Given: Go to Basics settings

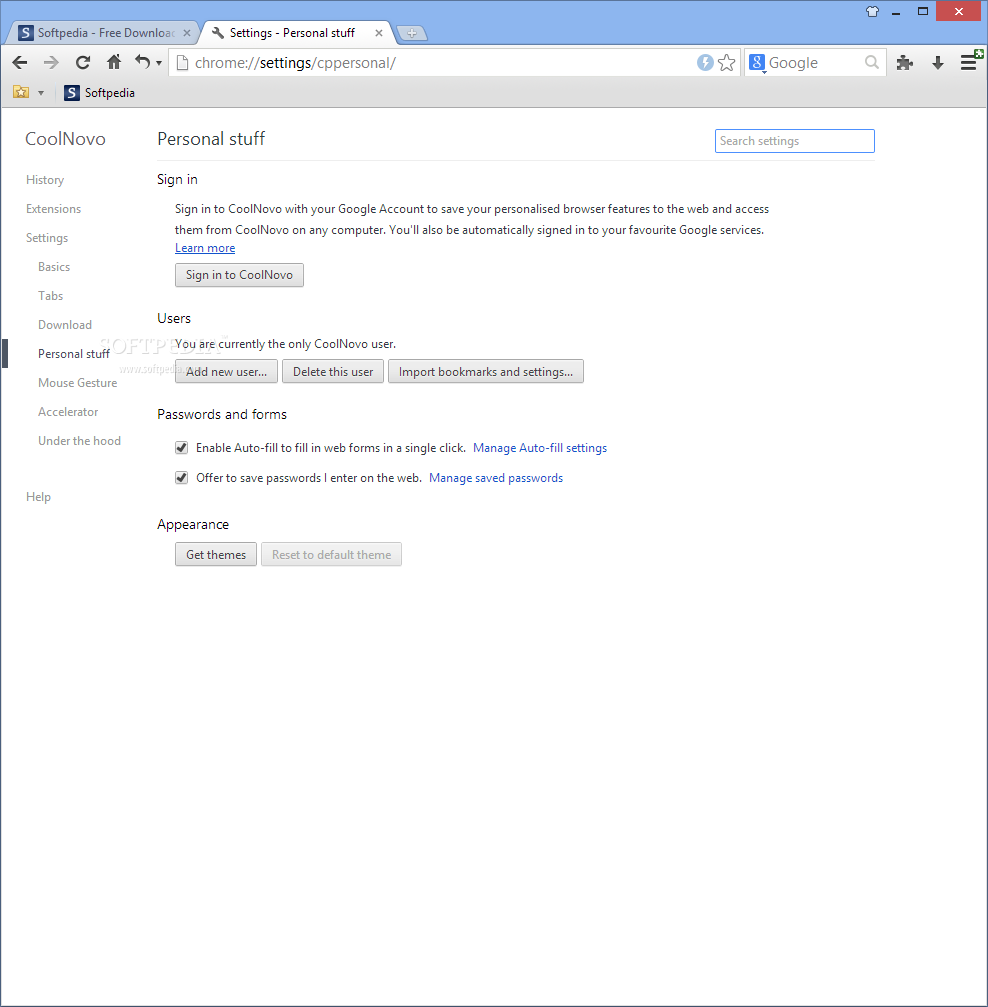Looking at the screenshot, I should [54, 267].
